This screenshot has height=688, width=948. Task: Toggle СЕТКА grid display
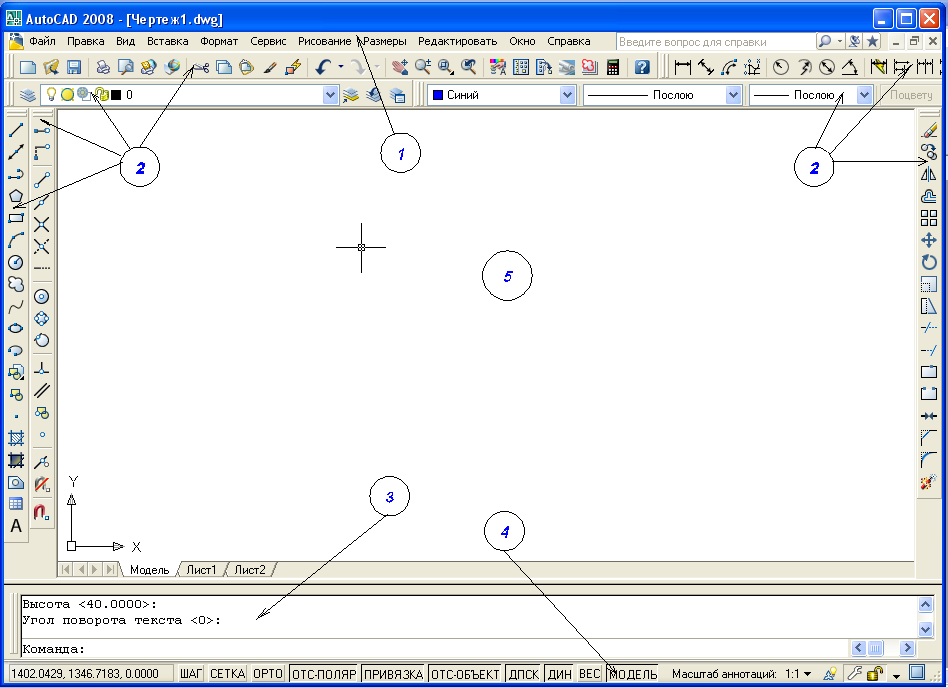227,673
